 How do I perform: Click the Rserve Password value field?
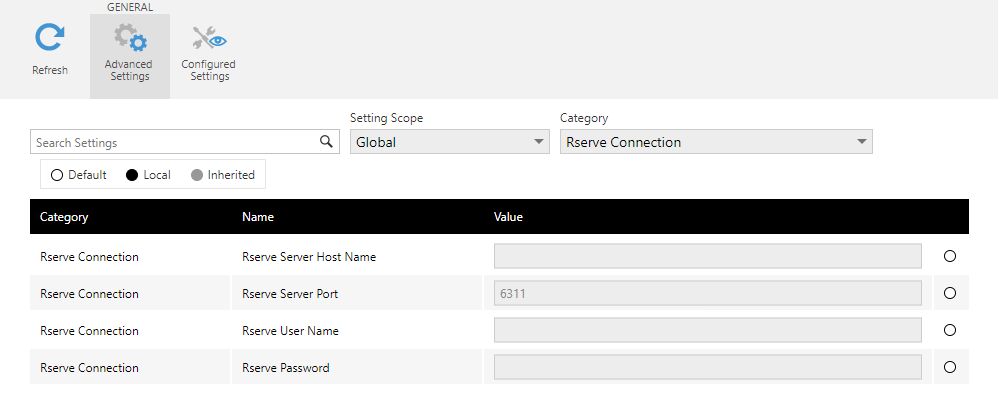(x=708, y=367)
